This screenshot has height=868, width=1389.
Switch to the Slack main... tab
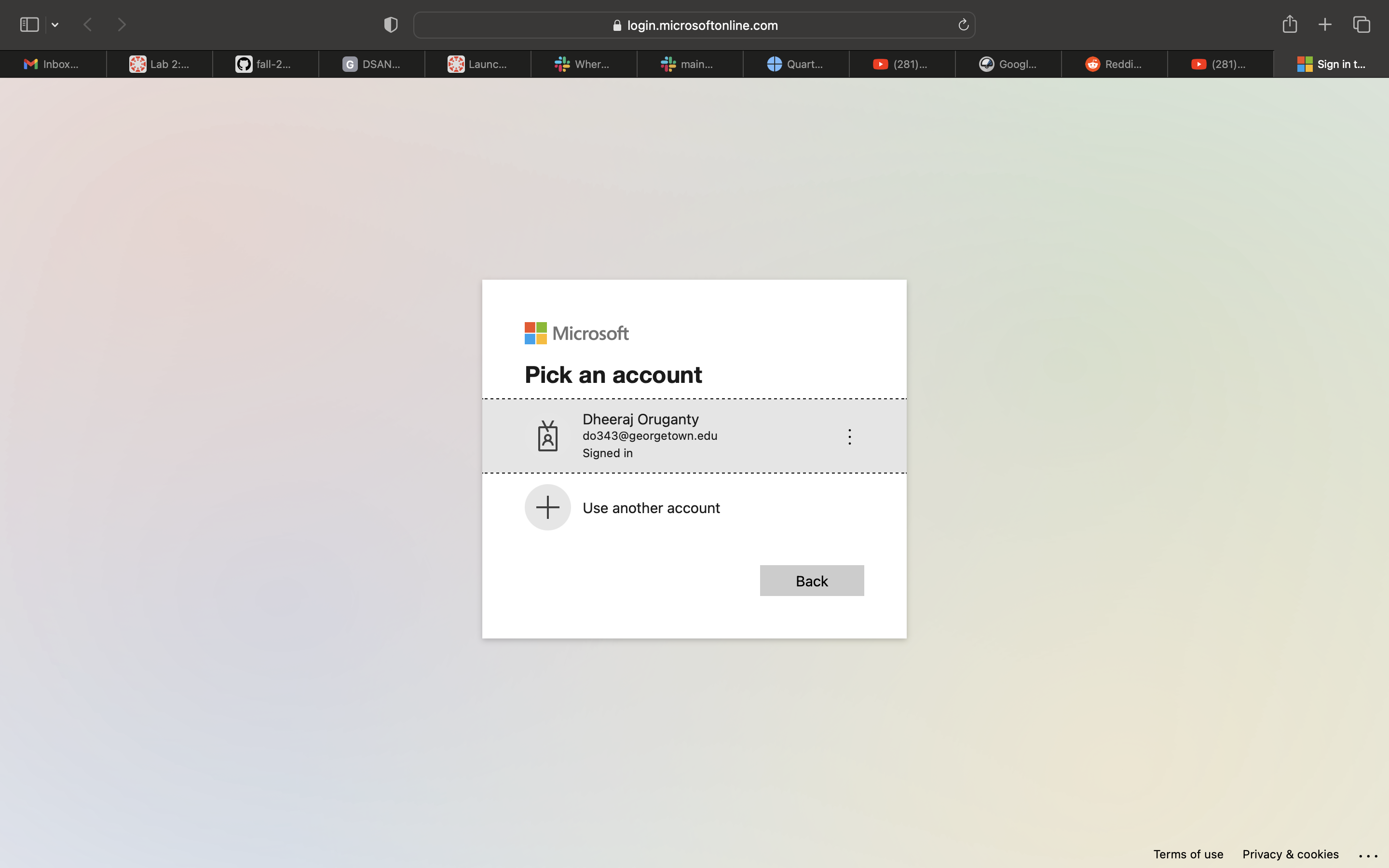pyautogui.click(x=691, y=64)
